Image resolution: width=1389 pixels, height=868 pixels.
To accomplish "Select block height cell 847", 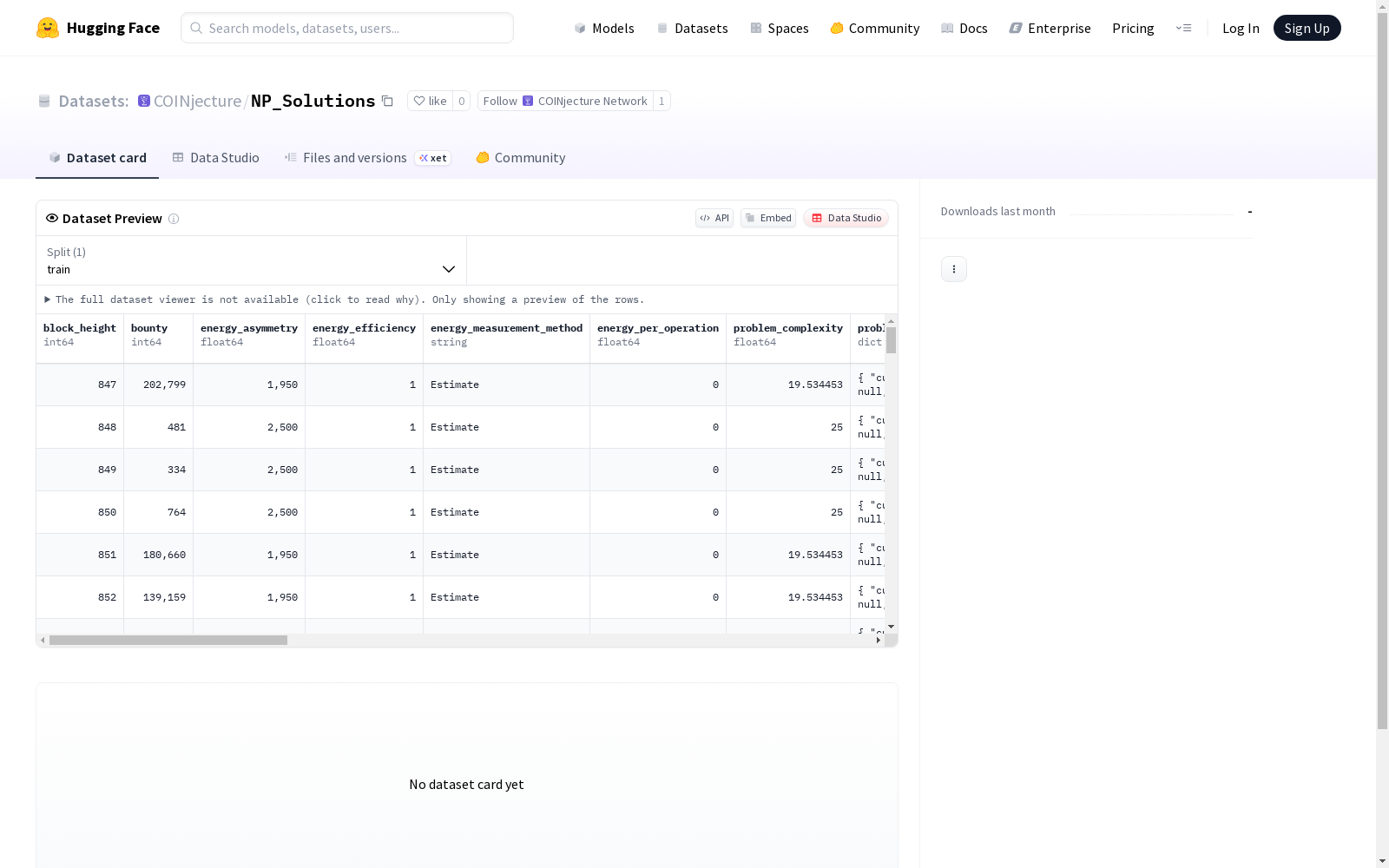I will pyautogui.click(x=80, y=385).
